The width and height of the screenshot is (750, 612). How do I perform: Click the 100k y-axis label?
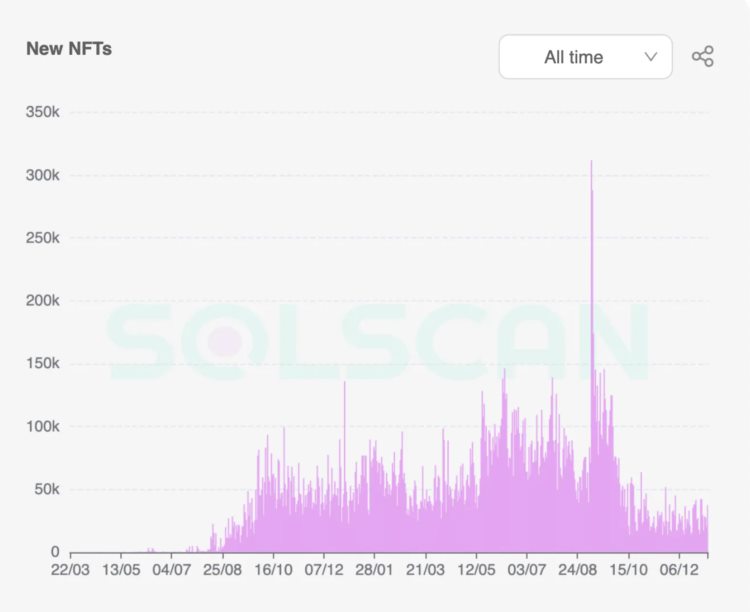[x=43, y=427]
